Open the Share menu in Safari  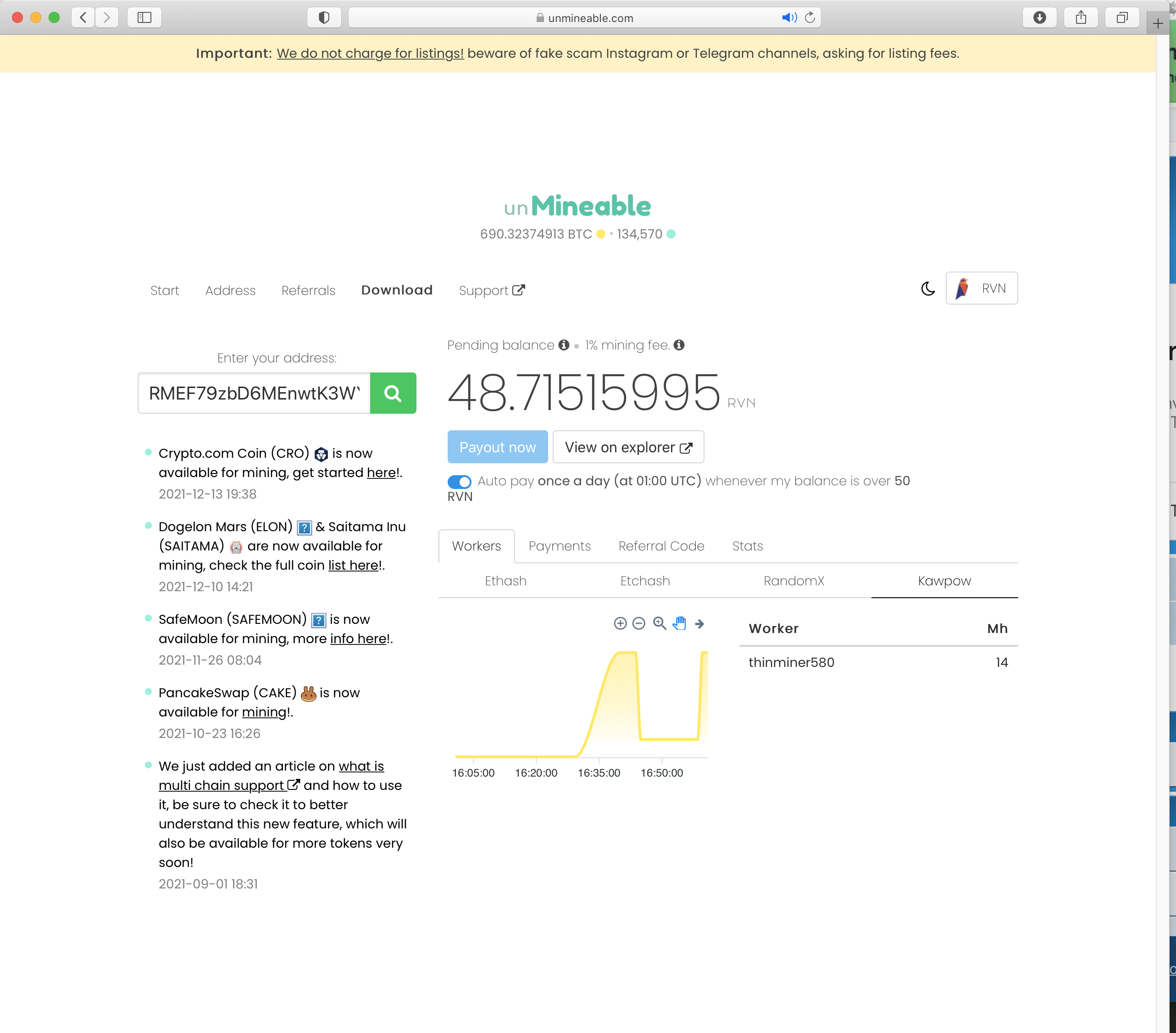[1081, 17]
